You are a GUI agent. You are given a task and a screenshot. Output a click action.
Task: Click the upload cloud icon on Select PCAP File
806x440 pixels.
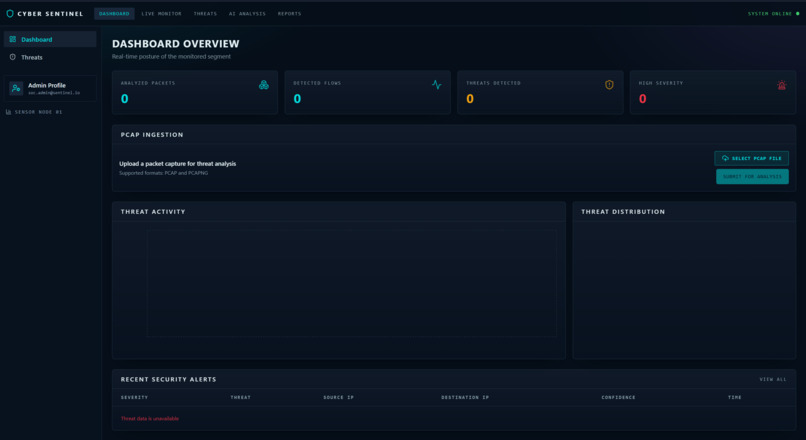click(x=725, y=158)
